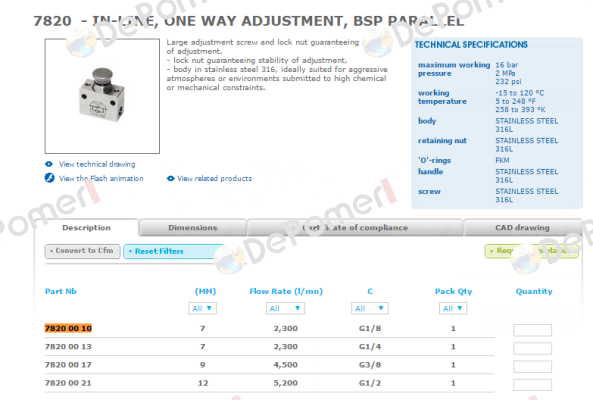Click the working temperature label
The image size is (593, 400).
pyautogui.click(x=442, y=97)
